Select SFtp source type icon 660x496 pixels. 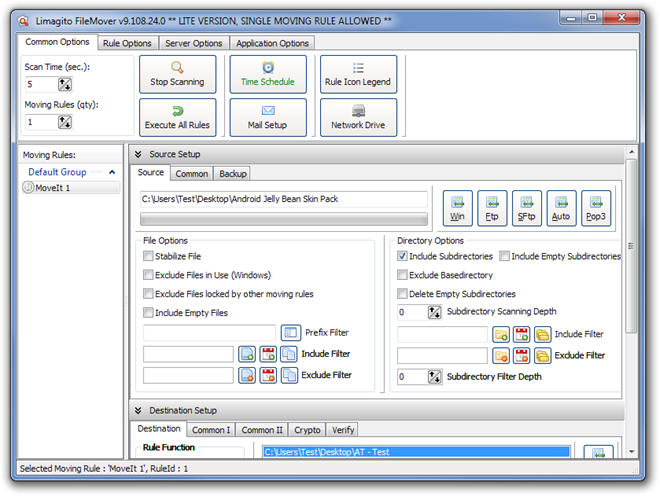click(x=527, y=208)
